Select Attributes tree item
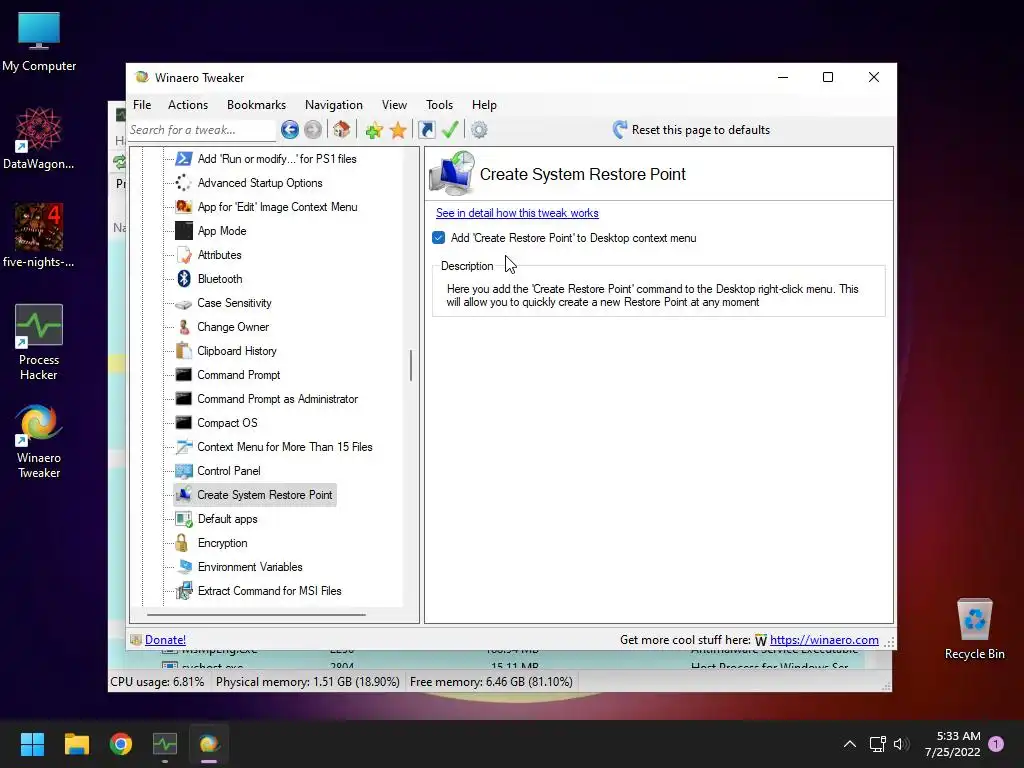 pos(219,255)
